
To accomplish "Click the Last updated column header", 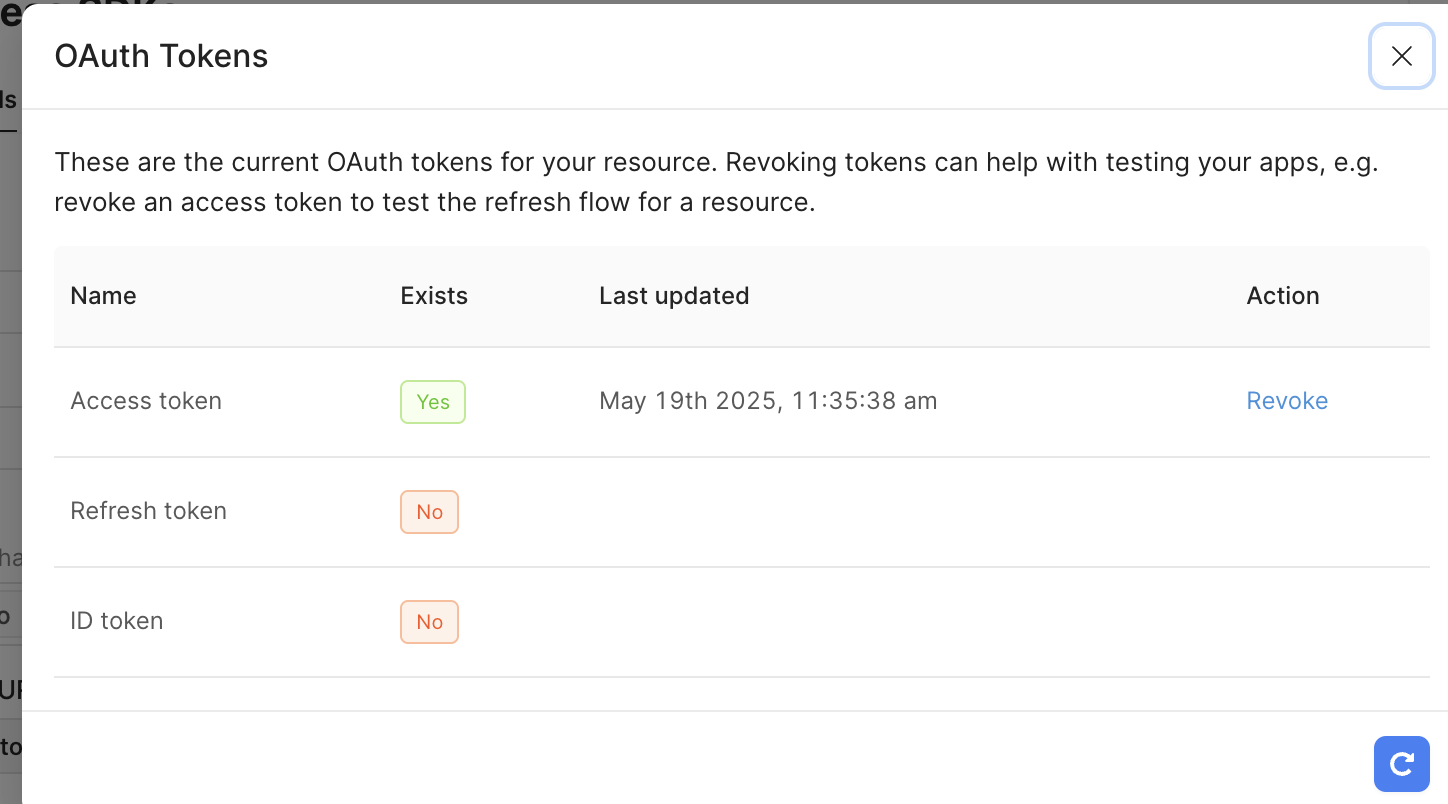I will tap(673, 296).
